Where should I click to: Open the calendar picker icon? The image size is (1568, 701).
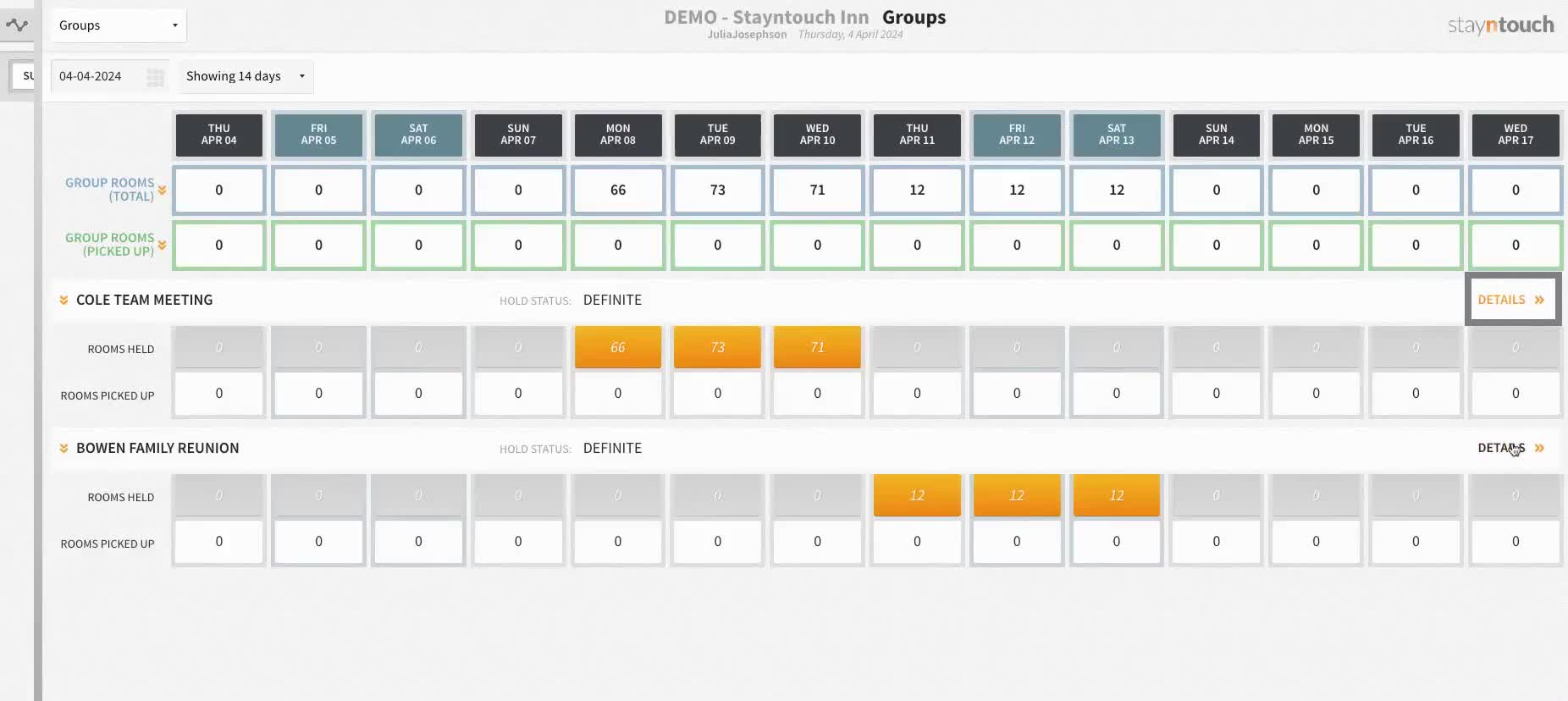tap(155, 77)
